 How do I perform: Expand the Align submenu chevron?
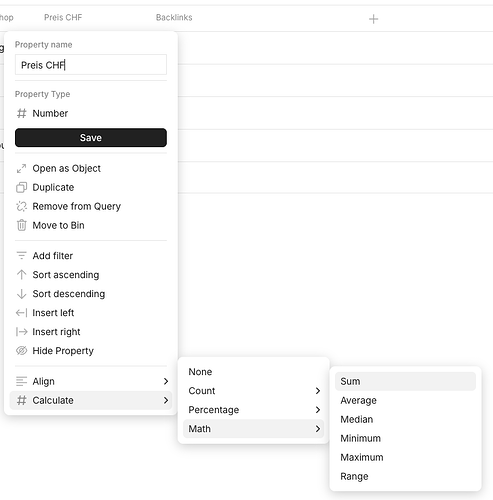click(x=166, y=381)
